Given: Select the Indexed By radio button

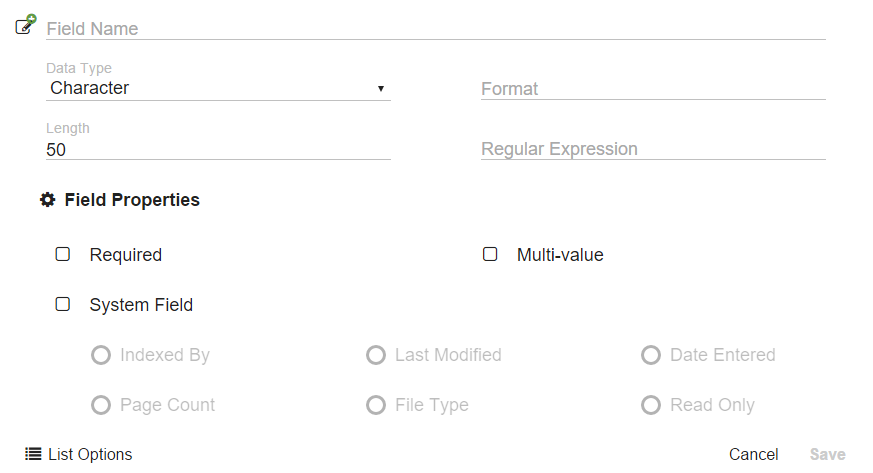Looking at the screenshot, I should [x=101, y=355].
